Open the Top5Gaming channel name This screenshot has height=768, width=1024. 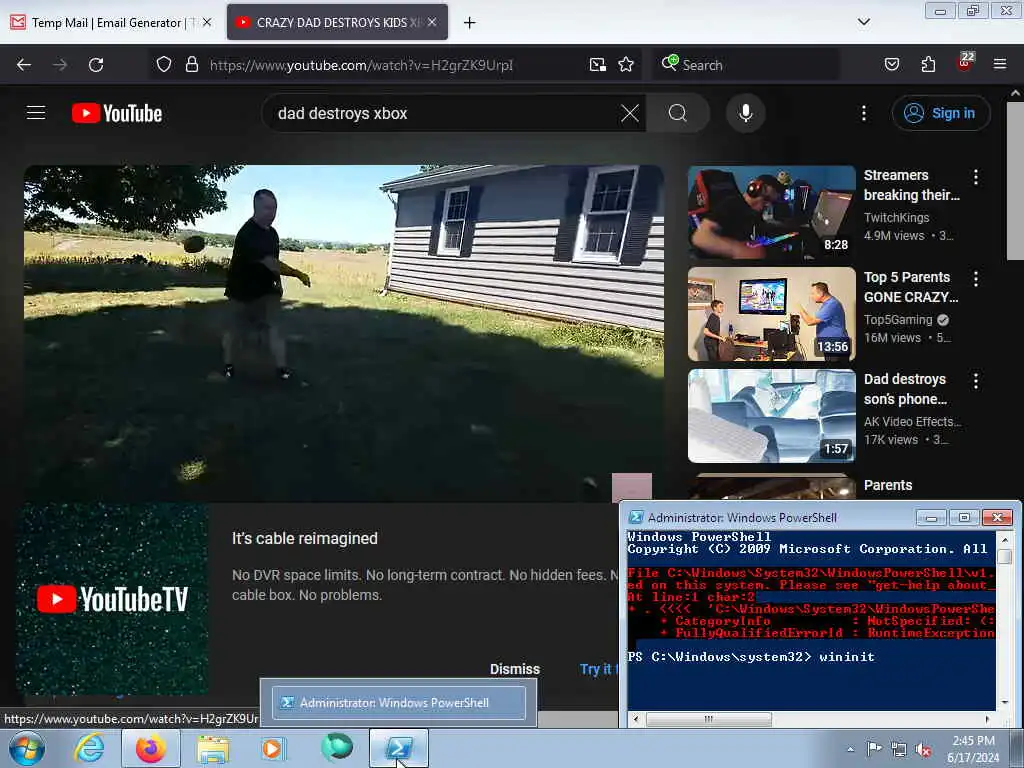point(898,319)
